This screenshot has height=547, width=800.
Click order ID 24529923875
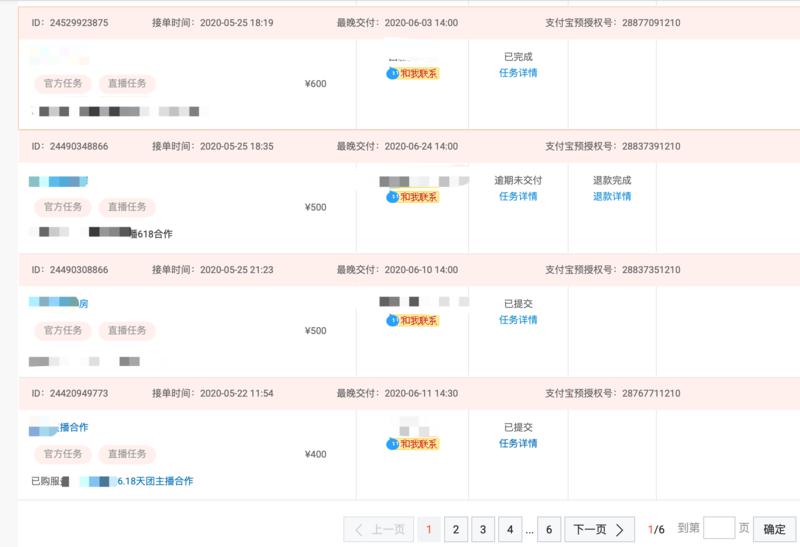point(70,22)
